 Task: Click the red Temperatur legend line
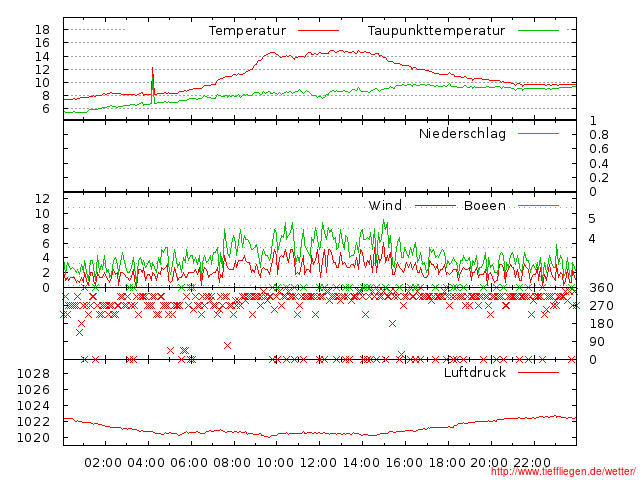point(318,31)
